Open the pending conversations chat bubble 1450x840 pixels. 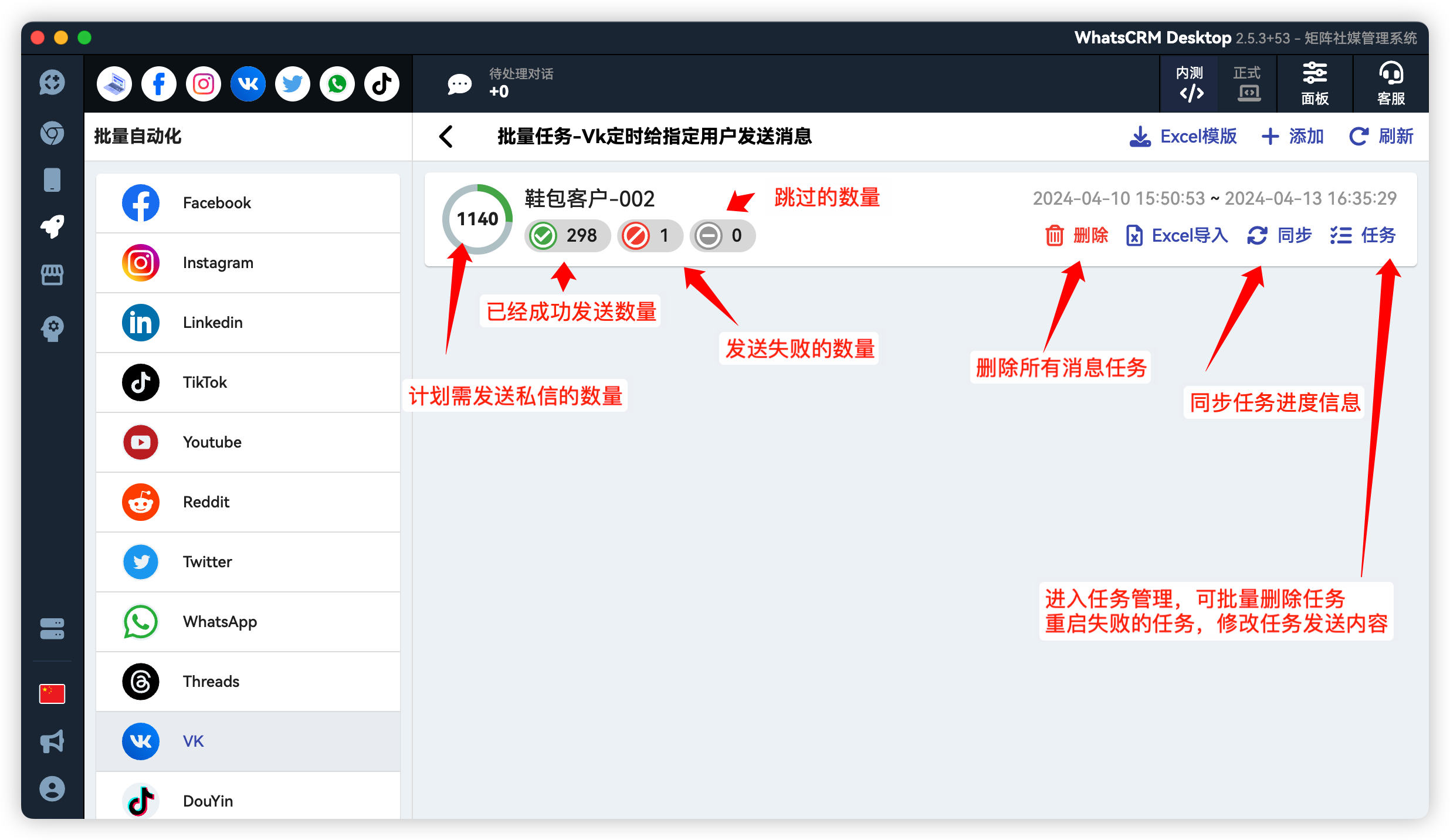460,83
